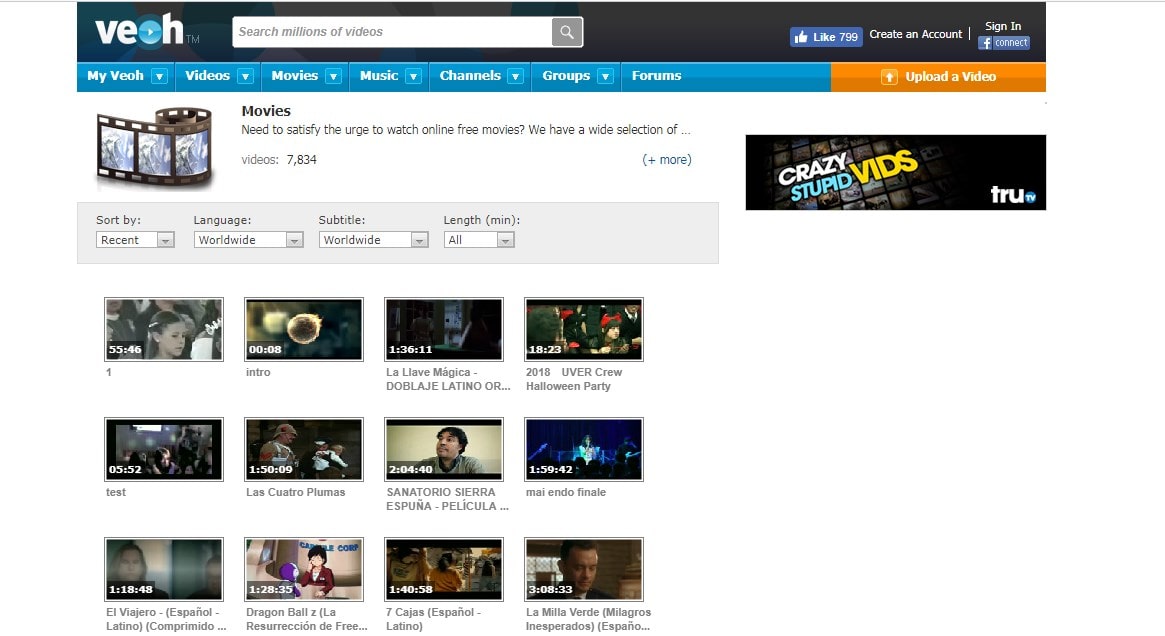Expand the Videos menu arrow

(x=245, y=76)
